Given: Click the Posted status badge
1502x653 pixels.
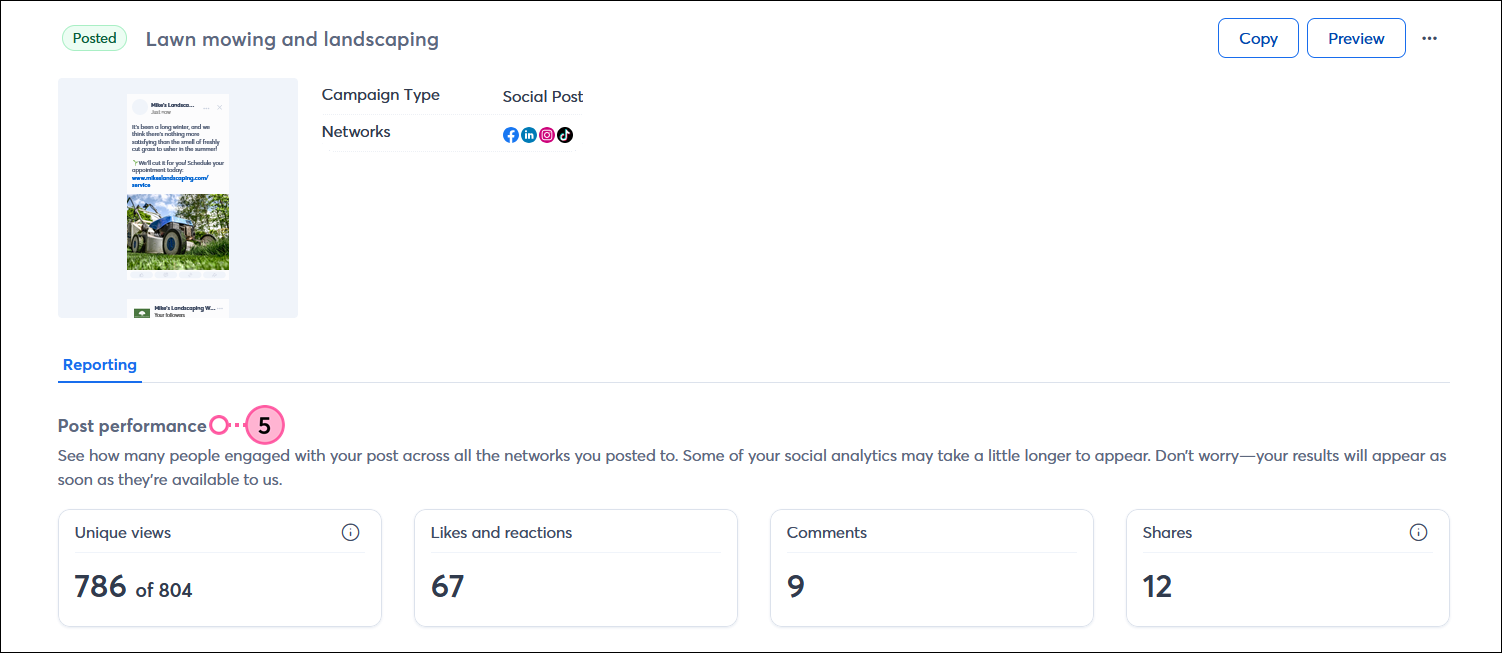Looking at the screenshot, I should pyautogui.click(x=94, y=37).
